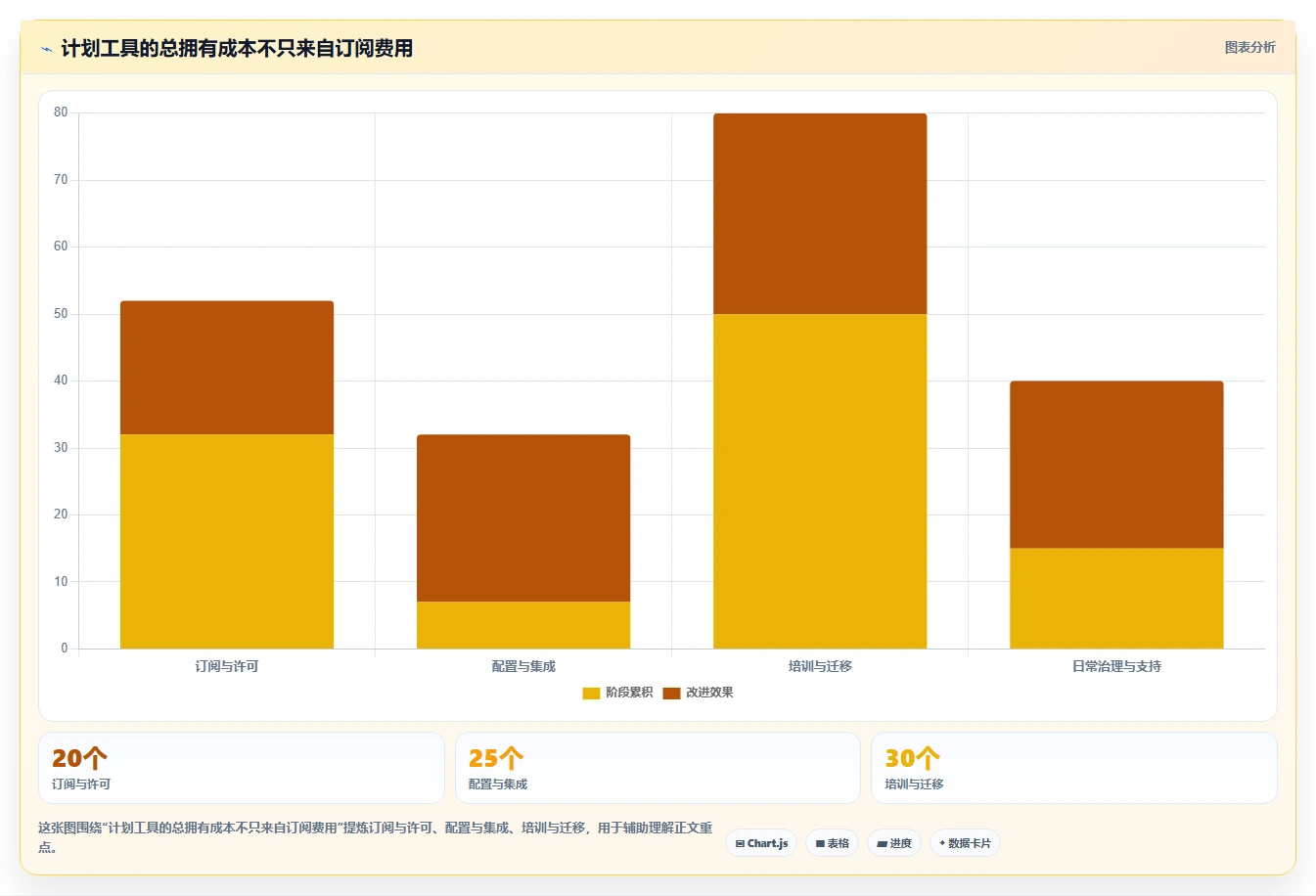Toggle the 阶段累积 legend item
The height and width of the screenshot is (896, 1316).
pos(617,693)
